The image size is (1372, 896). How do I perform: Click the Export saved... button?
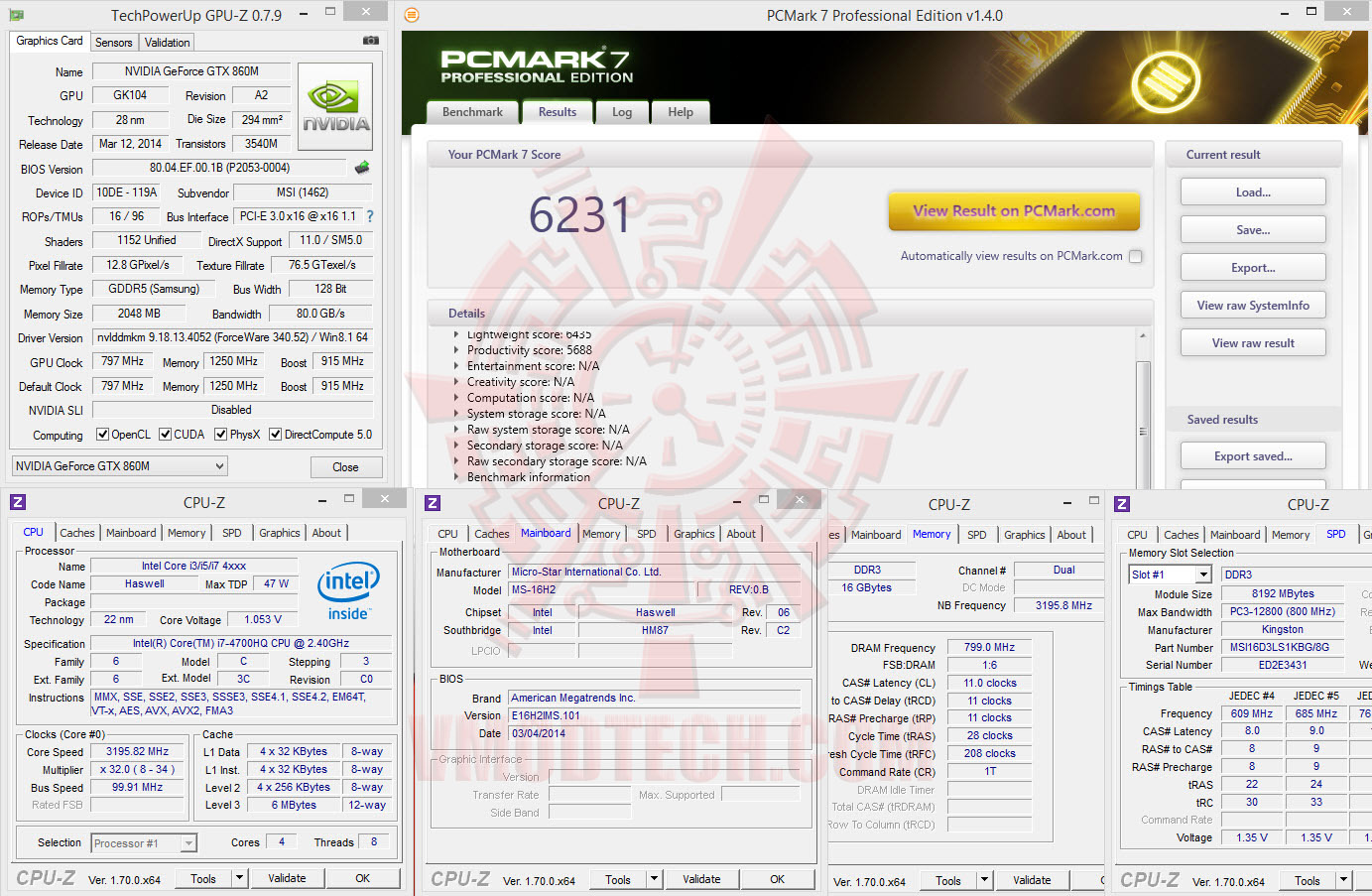coord(1253,456)
